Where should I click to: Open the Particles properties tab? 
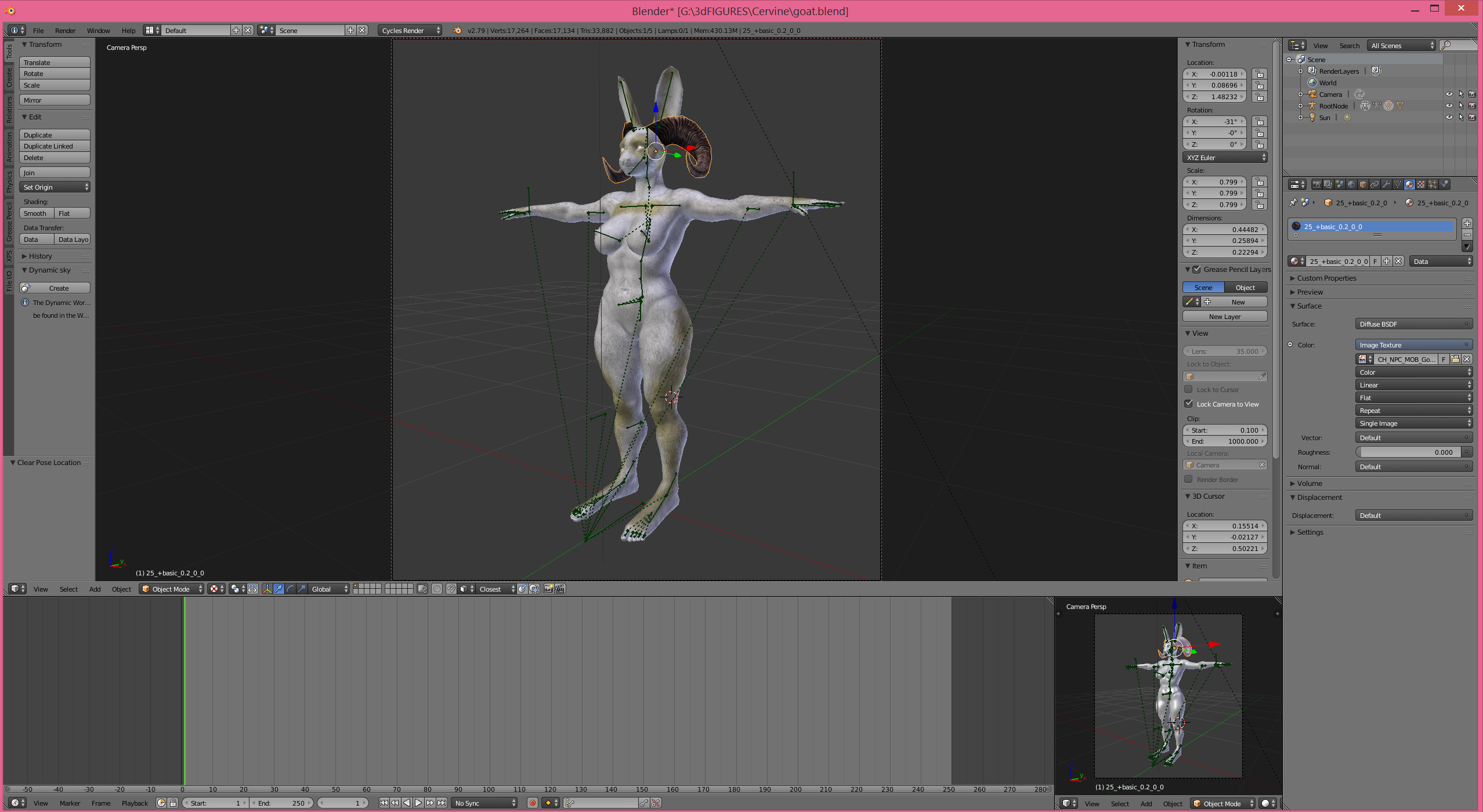pos(1433,184)
